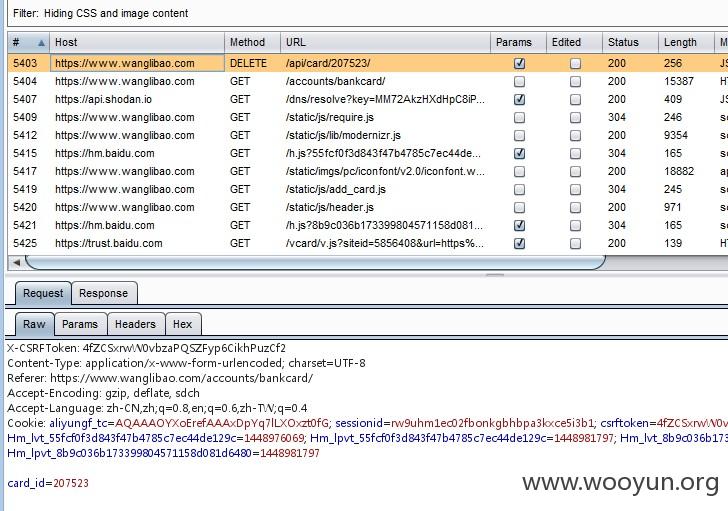Click length value 15387
Image resolution: width=728 pixels, height=511 pixels.
coord(678,81)
